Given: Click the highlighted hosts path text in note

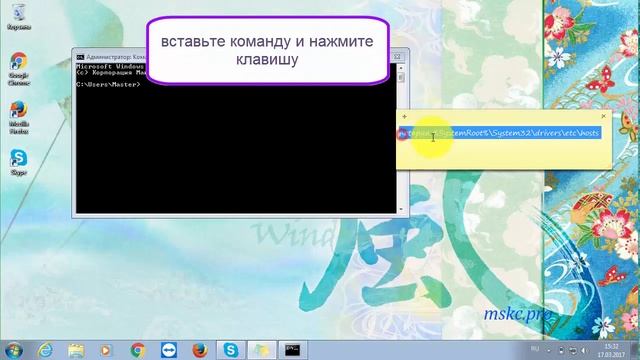Looking at the screenshot, I should (x=500, y=133).
